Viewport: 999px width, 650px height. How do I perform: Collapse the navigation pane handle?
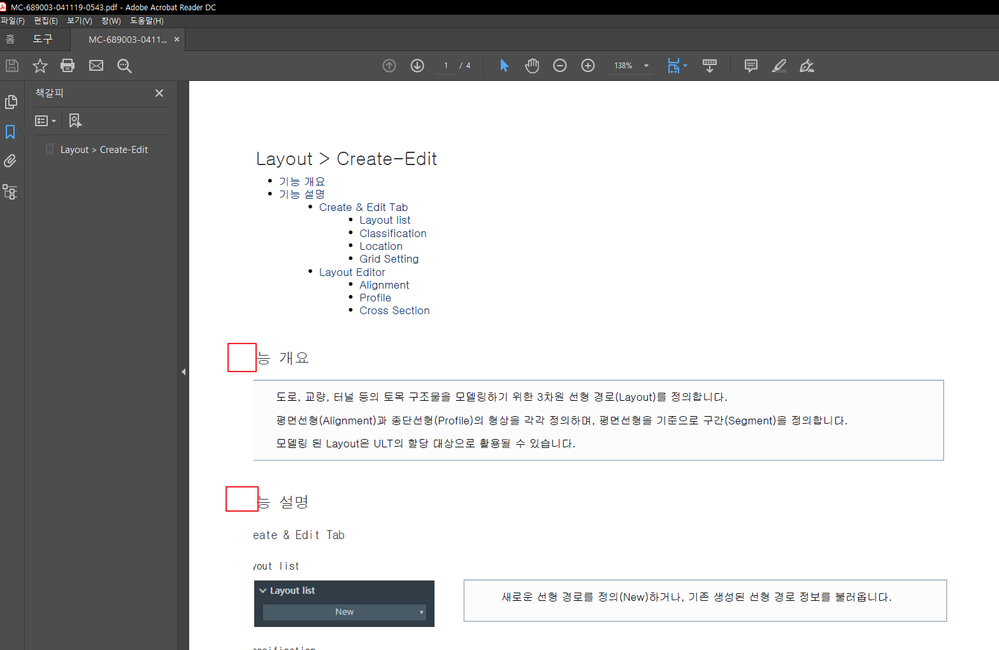[x=183, y=372]
